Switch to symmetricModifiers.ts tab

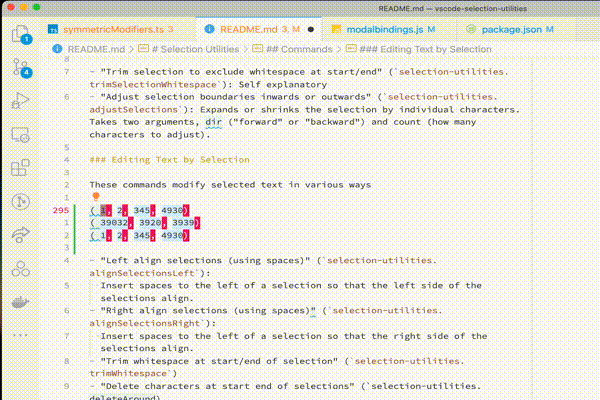click(117, 29)
